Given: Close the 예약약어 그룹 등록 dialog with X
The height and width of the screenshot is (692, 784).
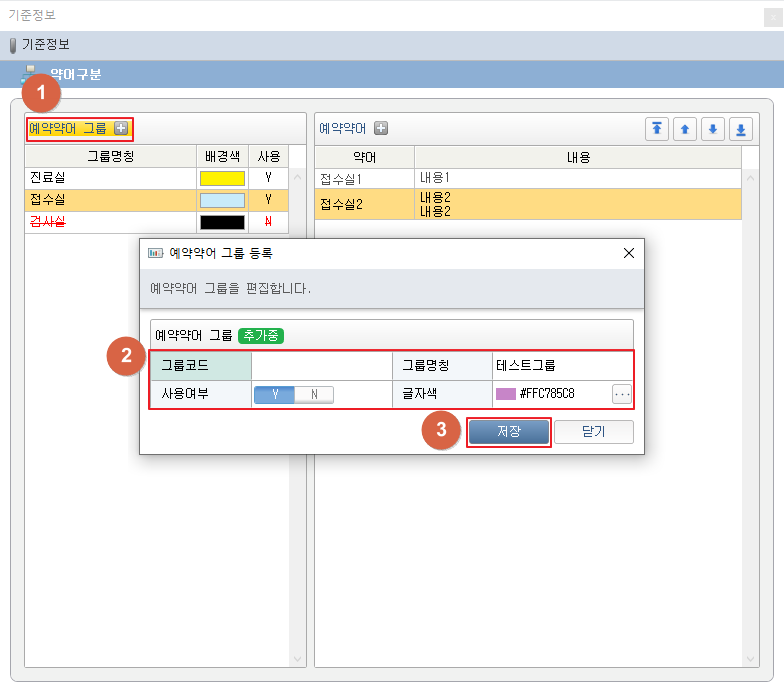Looking at the screenshot, I should coord(628,253).
